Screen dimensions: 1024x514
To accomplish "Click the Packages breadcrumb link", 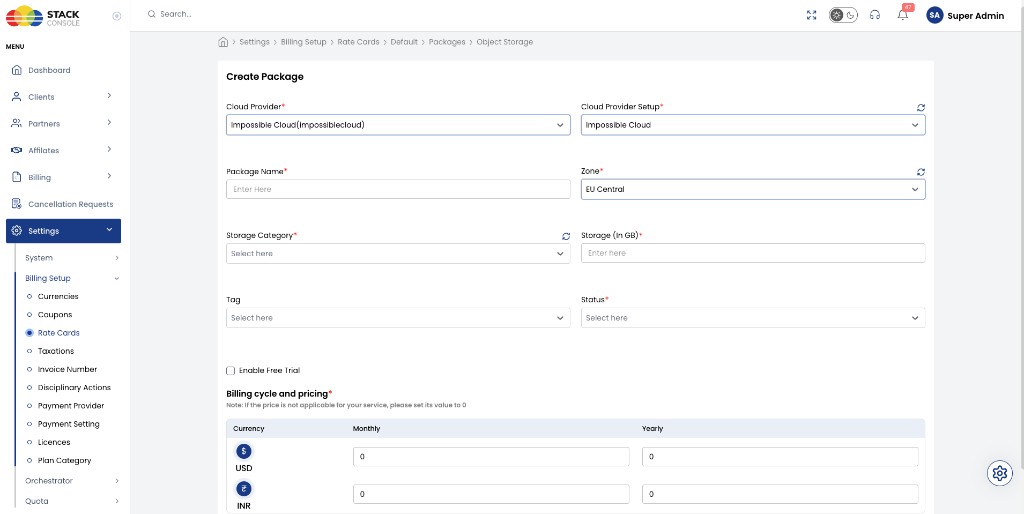I will coord(447,42).
